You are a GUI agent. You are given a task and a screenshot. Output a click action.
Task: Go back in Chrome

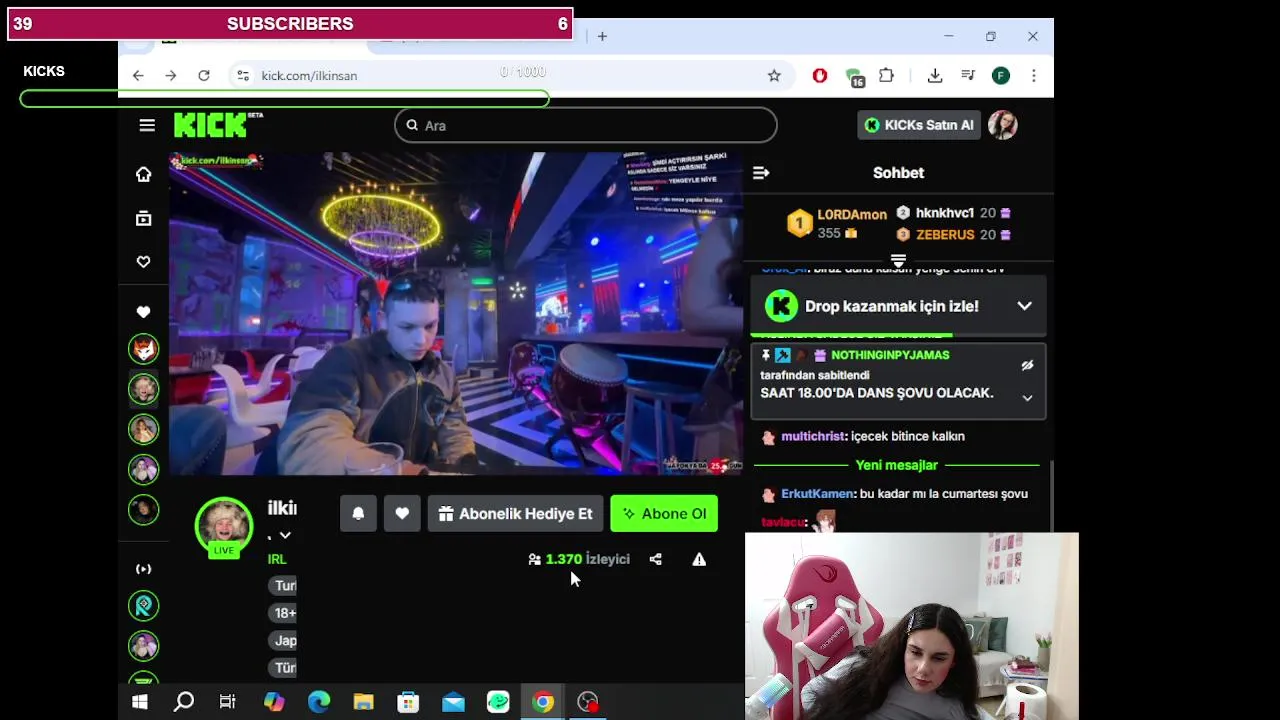coord(138,76)
